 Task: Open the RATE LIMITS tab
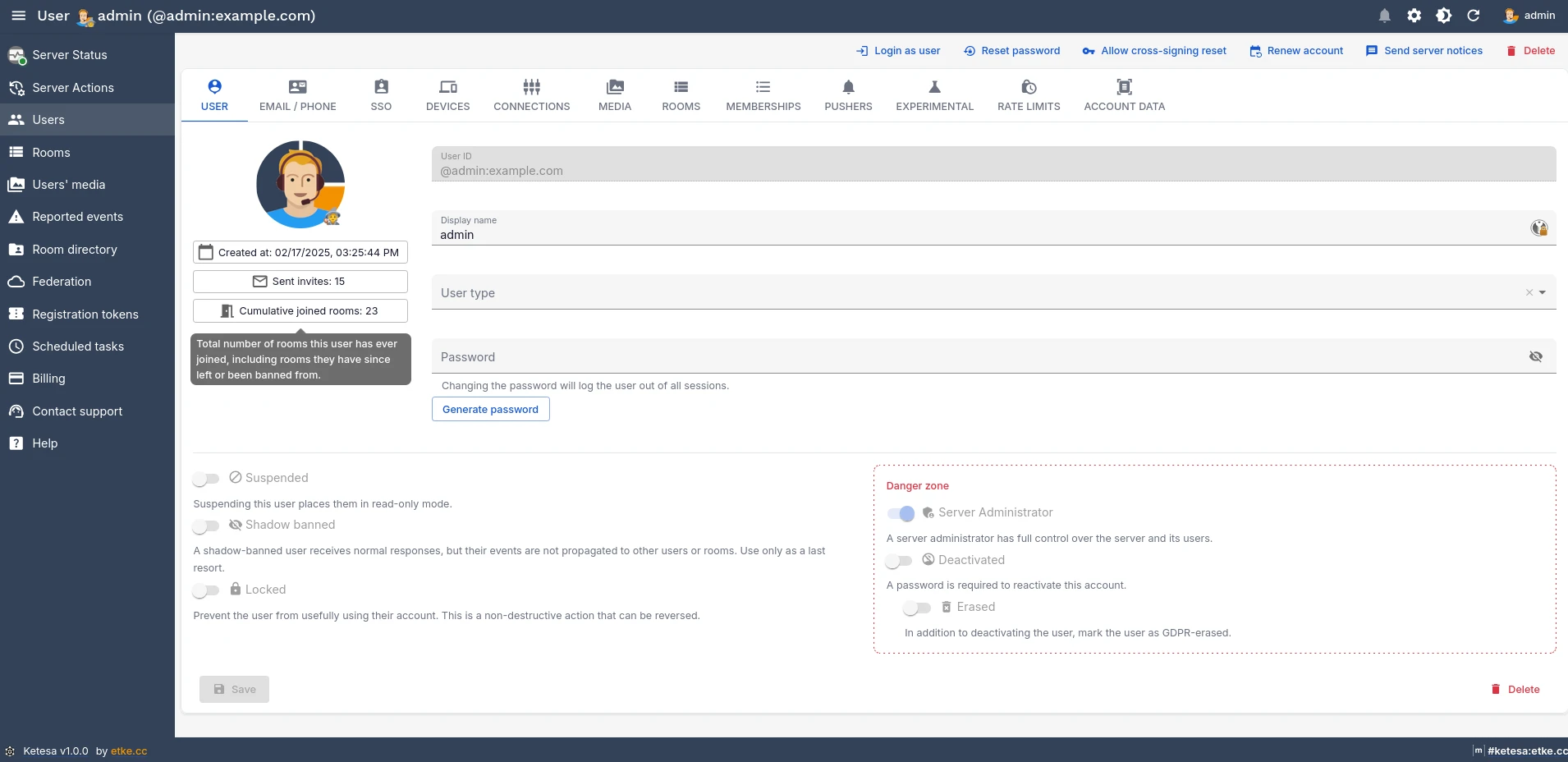1029,94
